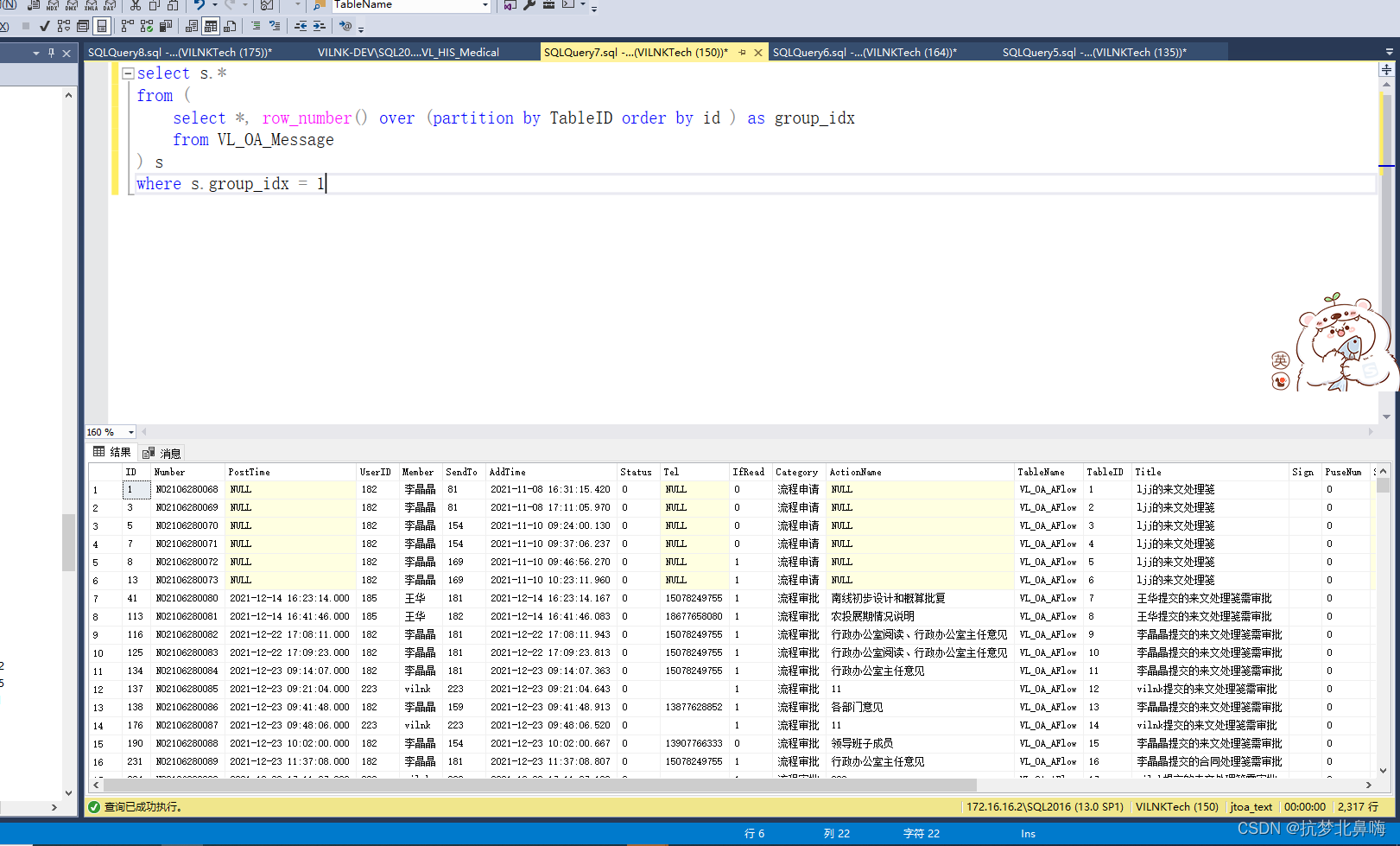1400x846 pixels.
Task: Click the wrench properties icon
Action: pyautogui.click(x=529, y=5)
